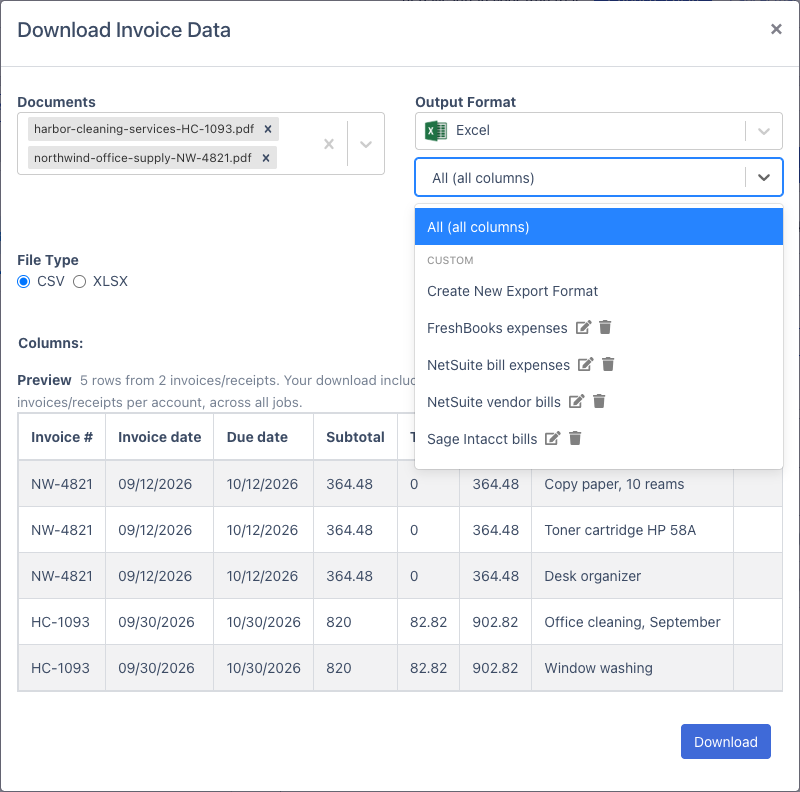This screenshot has height=792, width=800.
Task: Open the Documents dropdown chevron
Action: pyautogui.click(x=366, y=144)
